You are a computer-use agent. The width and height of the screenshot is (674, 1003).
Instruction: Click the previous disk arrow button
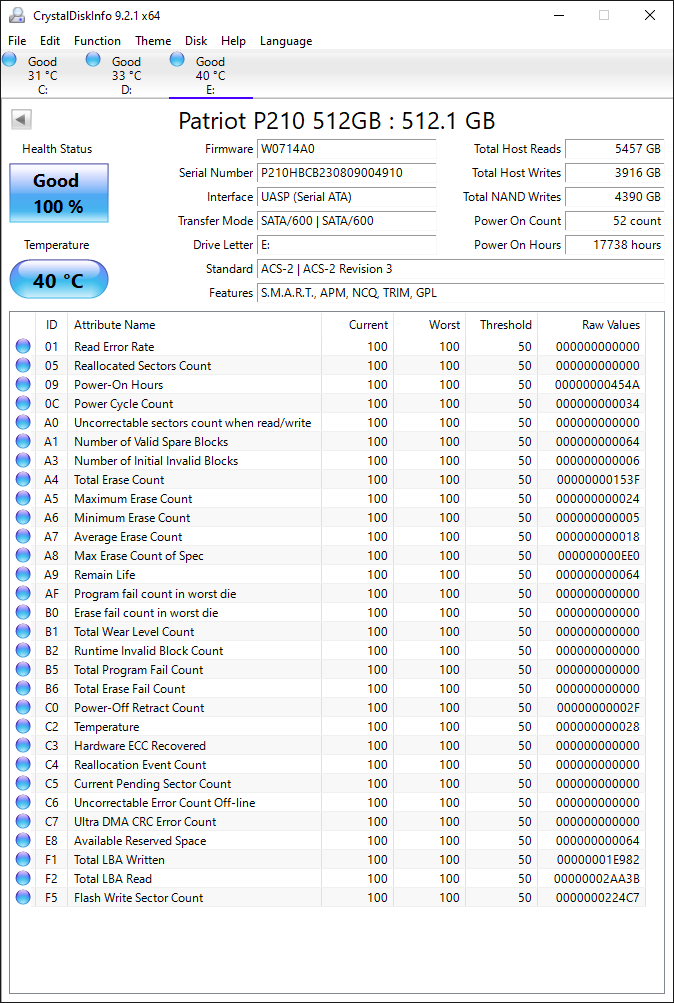tap(22, 119)
